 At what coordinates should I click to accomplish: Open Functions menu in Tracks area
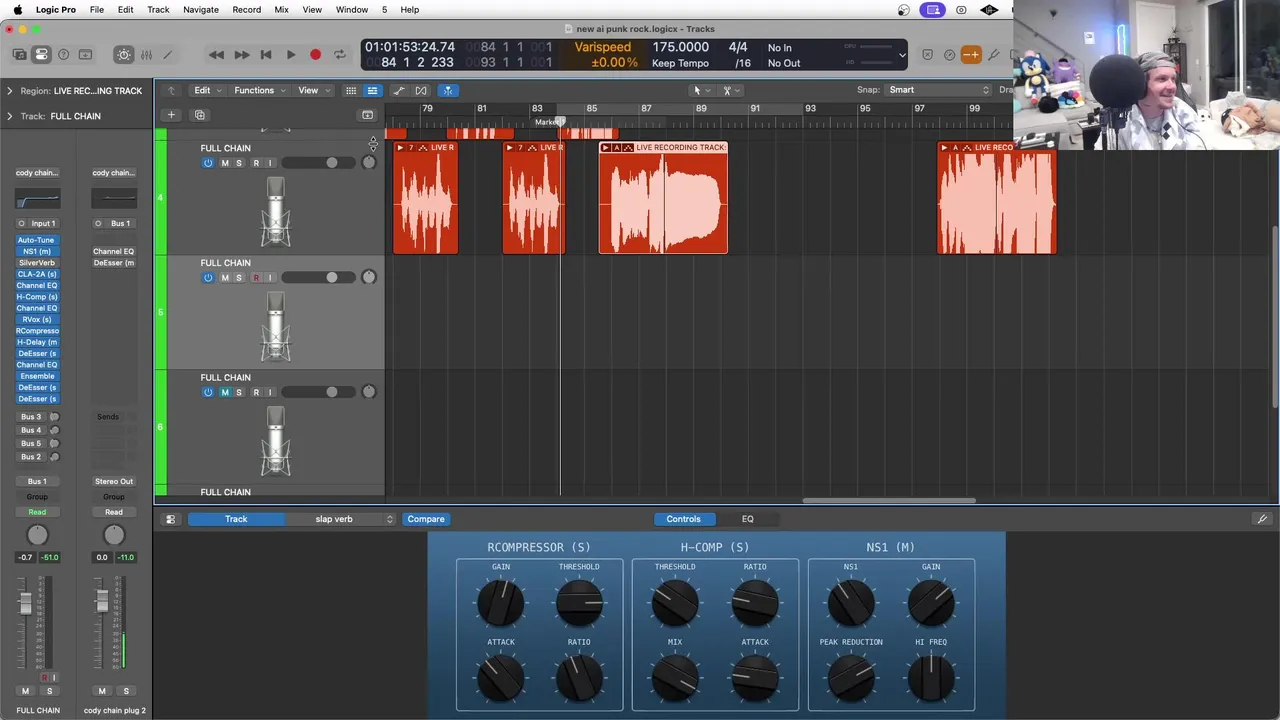[x=259, y=90]
